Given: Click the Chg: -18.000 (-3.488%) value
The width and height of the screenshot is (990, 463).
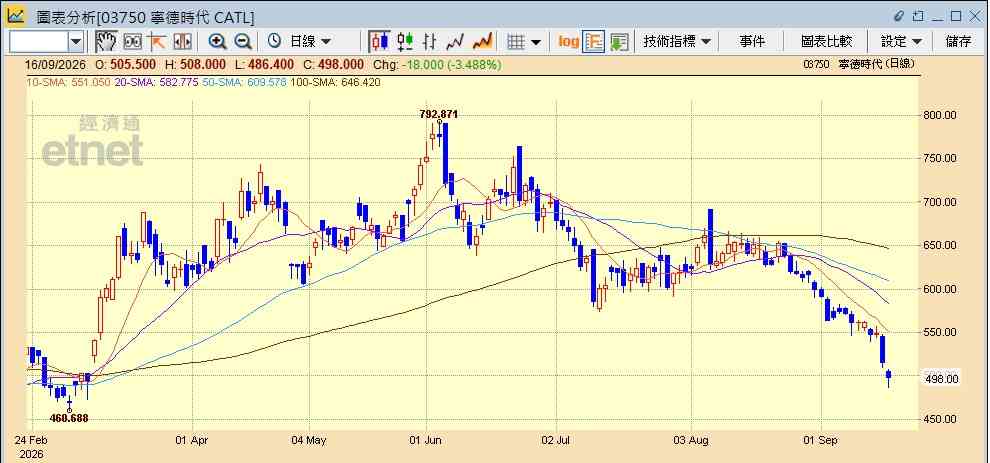Looking at the screenshot, I should pyautogui.click(x=438, y=64).
